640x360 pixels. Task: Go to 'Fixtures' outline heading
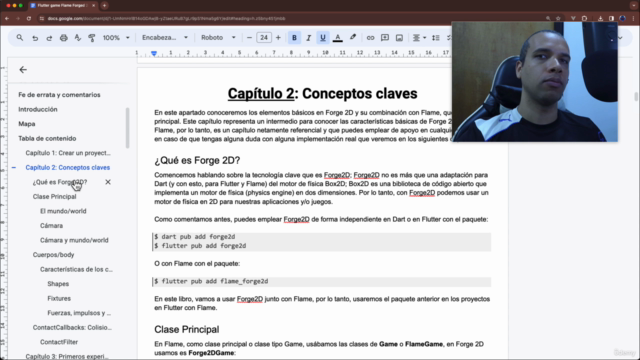[x=59, y=298]
